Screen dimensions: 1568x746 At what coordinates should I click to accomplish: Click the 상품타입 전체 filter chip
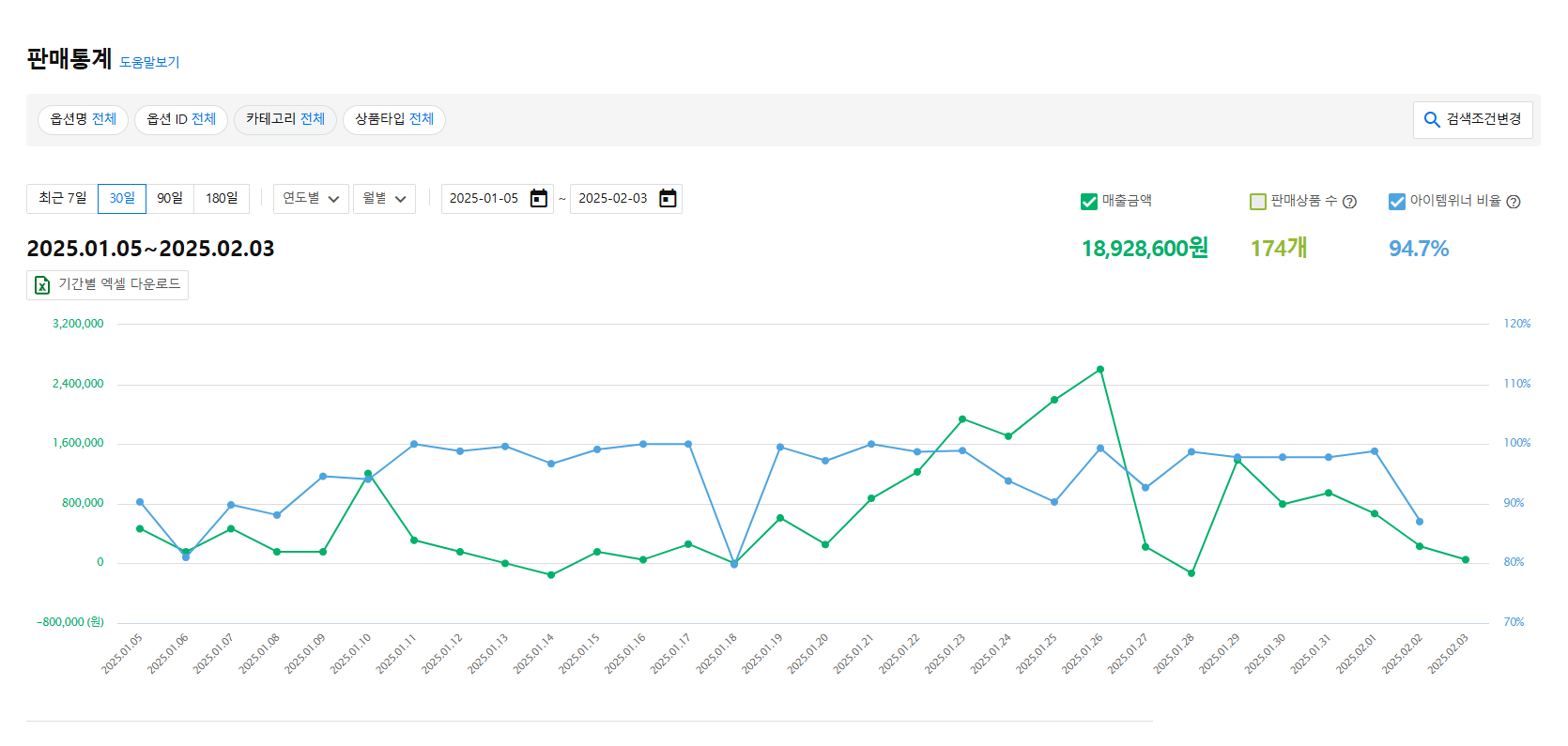[393, 119]
